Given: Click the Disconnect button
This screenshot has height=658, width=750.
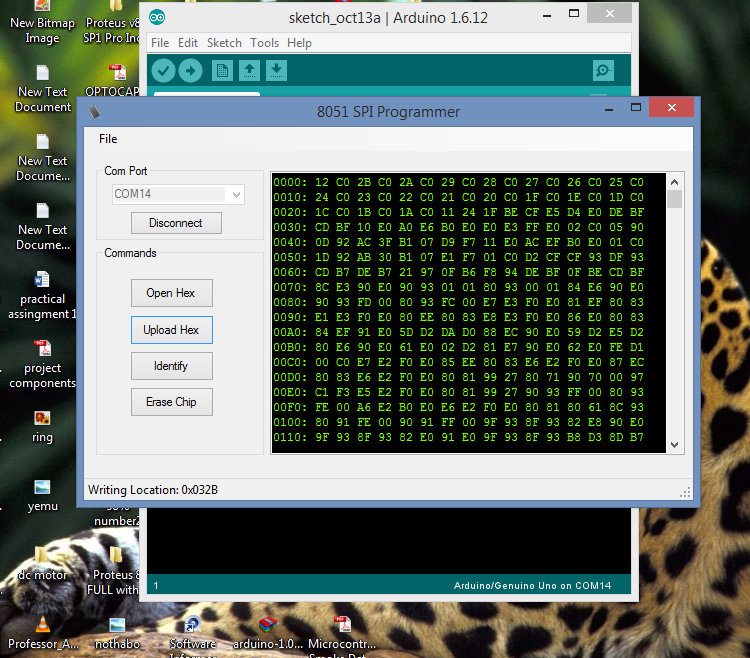Looking at the screenshot, I should click(x=176, y=223).
